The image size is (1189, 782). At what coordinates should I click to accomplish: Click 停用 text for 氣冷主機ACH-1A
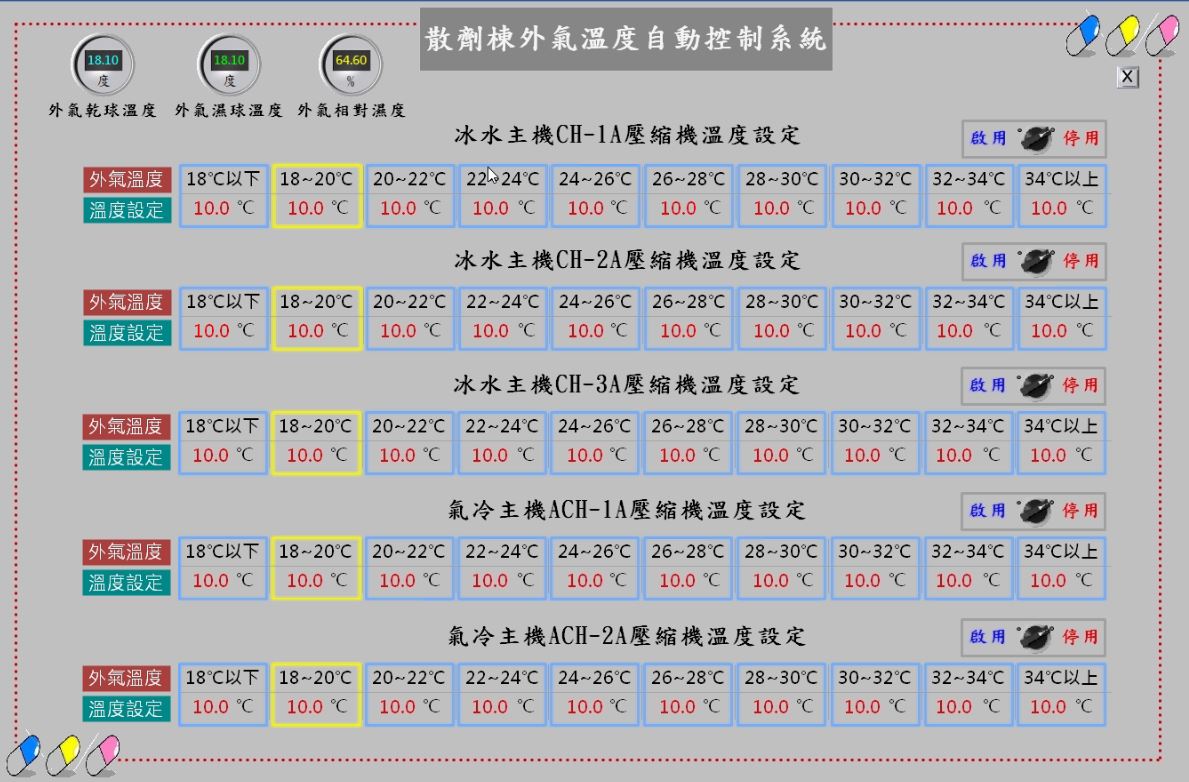point(1080,511)
